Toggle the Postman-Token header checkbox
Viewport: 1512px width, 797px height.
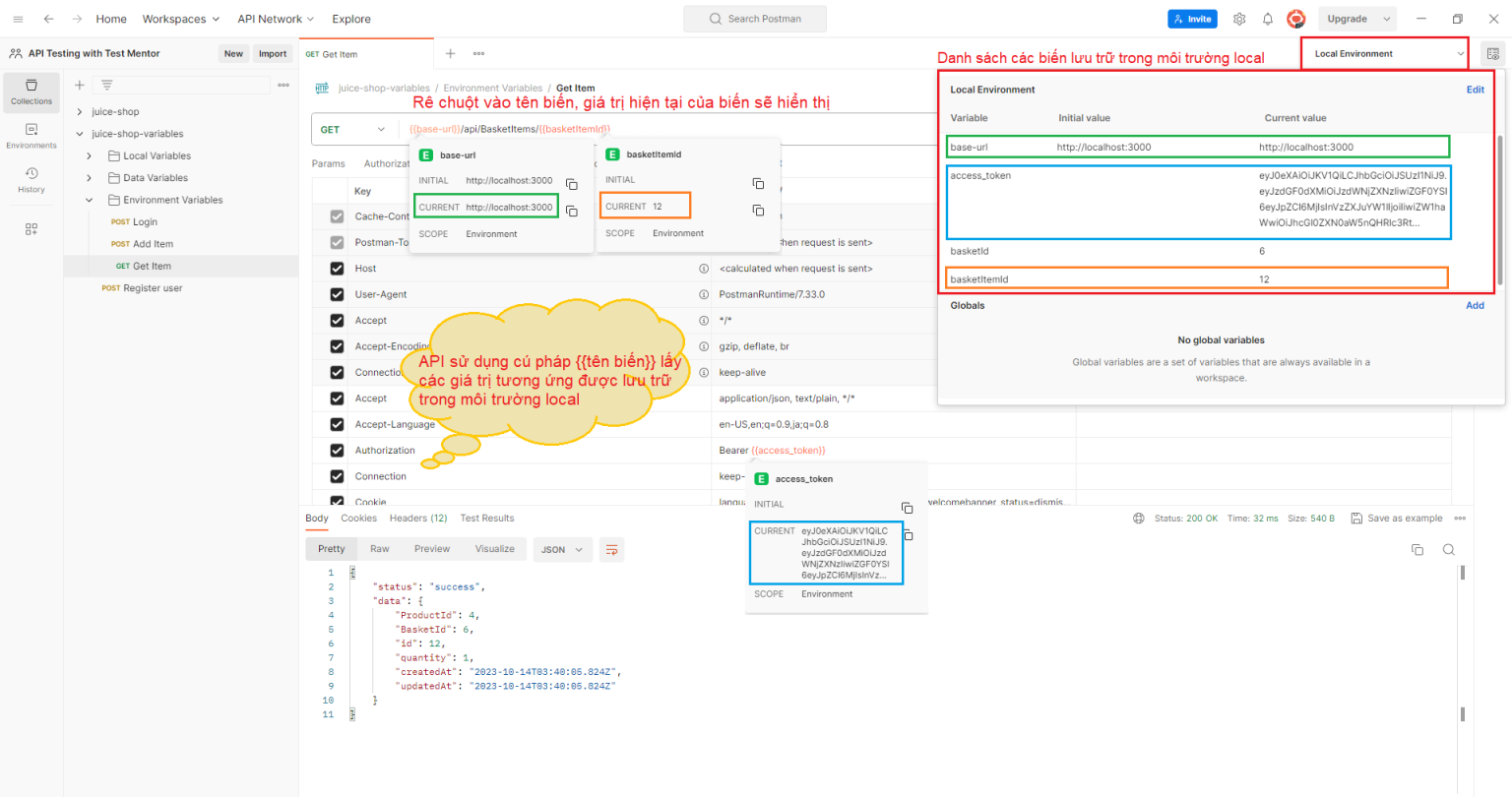tap(337, 242)
